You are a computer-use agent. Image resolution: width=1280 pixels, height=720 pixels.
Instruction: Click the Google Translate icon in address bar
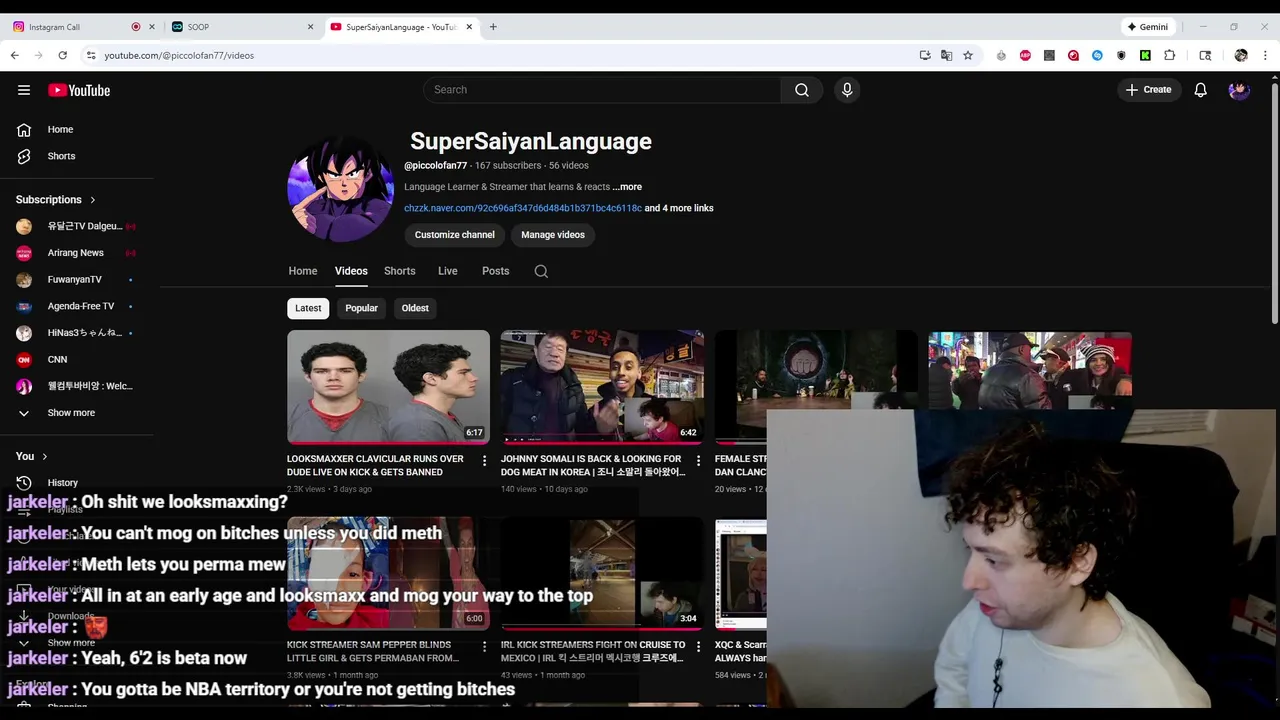[x=946, y=55]
